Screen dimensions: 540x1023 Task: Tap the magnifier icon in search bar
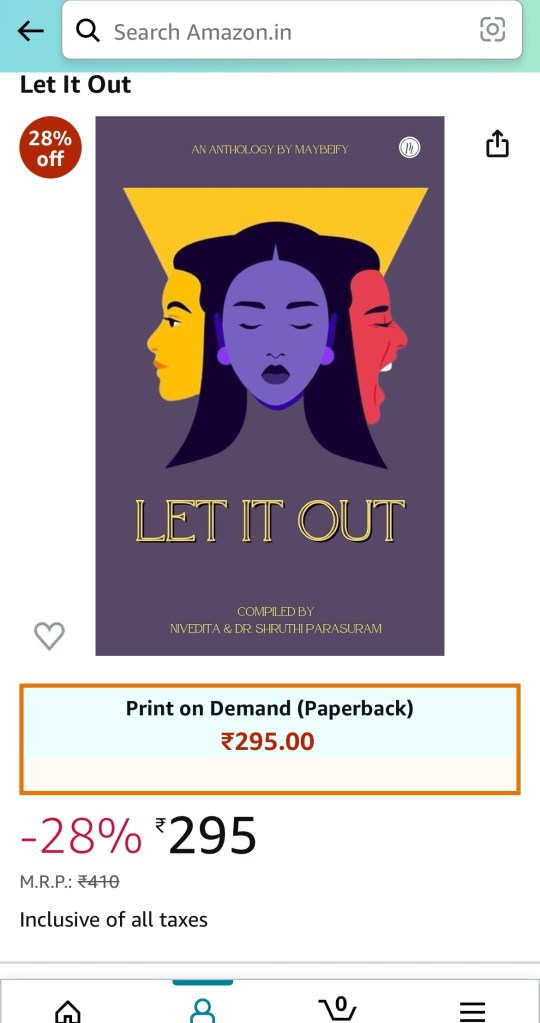[87, 30]
